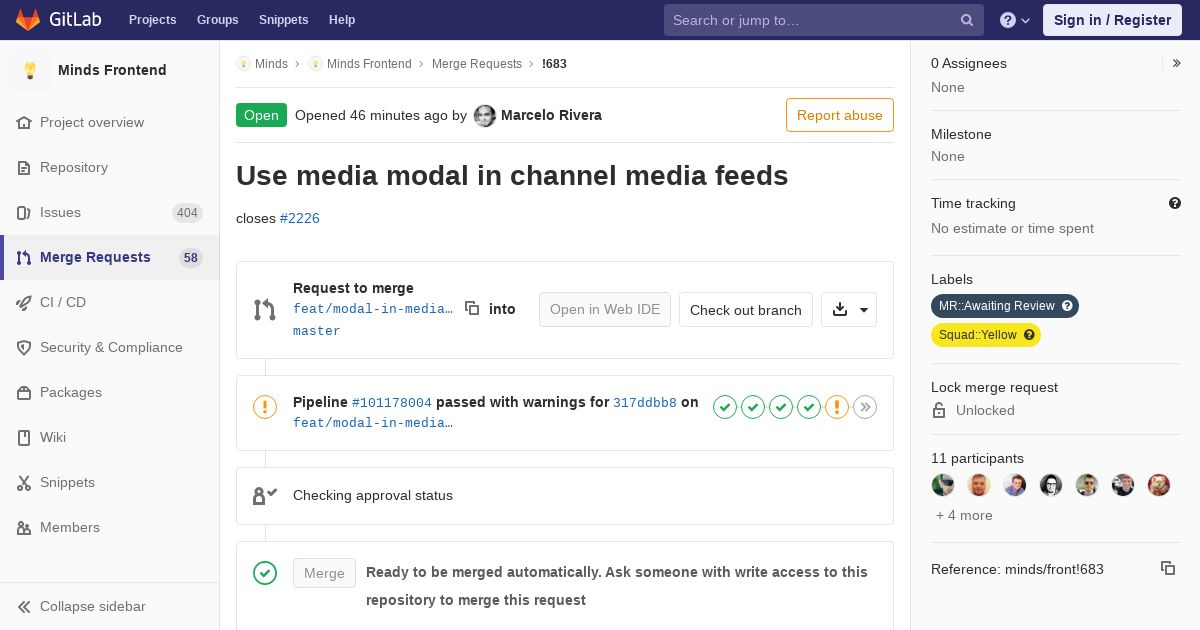
Task: Click the skipped pipeline stage arrows icon
Action: pos(865,407)
